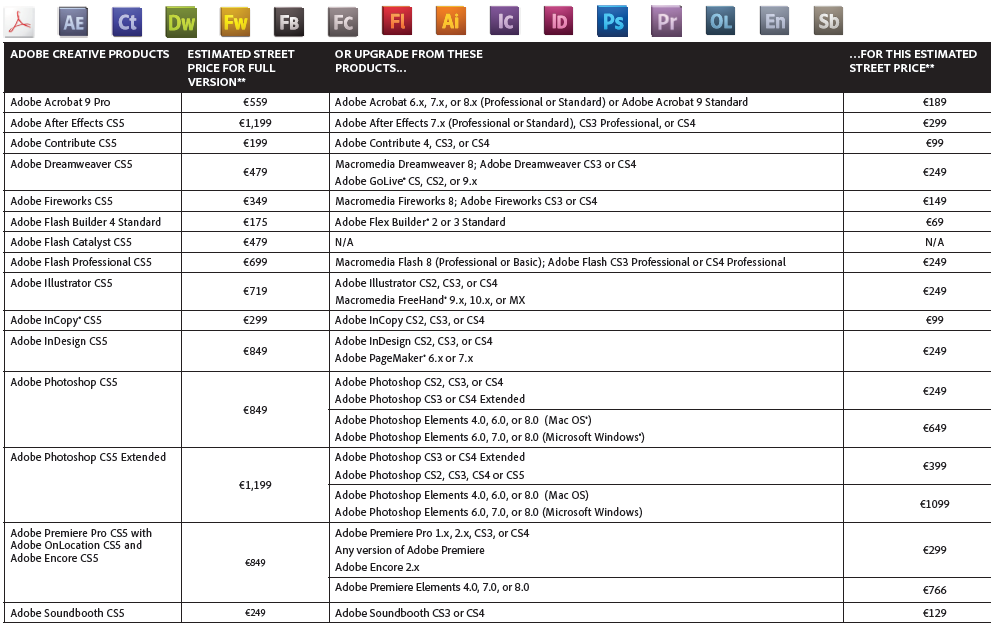Click the €719 Illustrator full price
991x628 pixels.
[x=255, y=291]
